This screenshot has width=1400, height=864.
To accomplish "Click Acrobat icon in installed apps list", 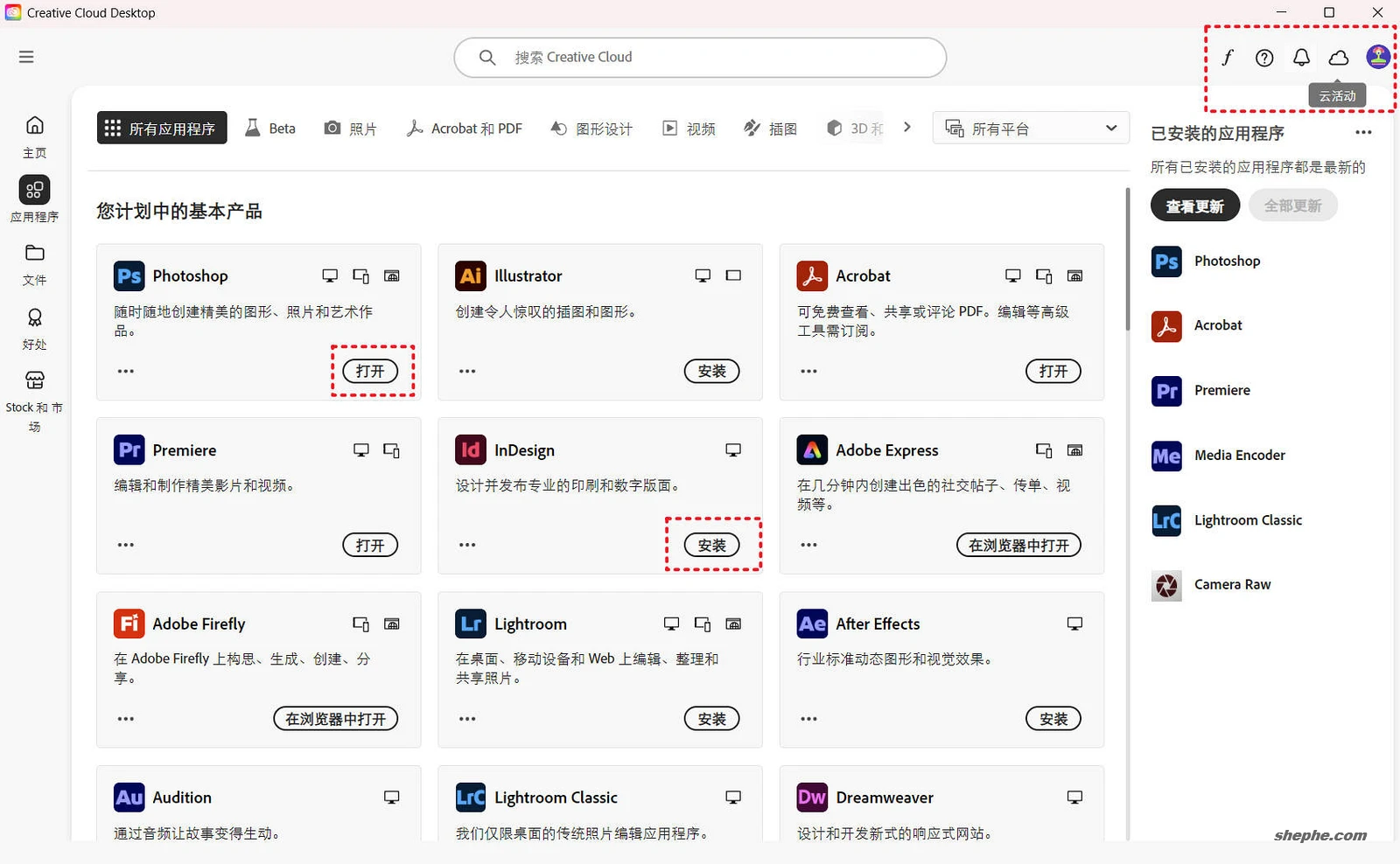I will pos(1166,326).
